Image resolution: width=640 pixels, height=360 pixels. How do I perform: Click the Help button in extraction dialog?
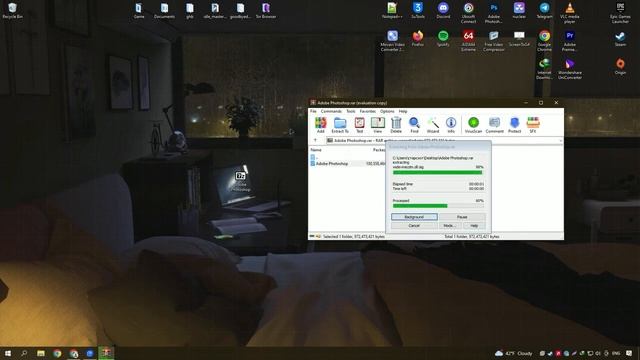click(473, 226)
